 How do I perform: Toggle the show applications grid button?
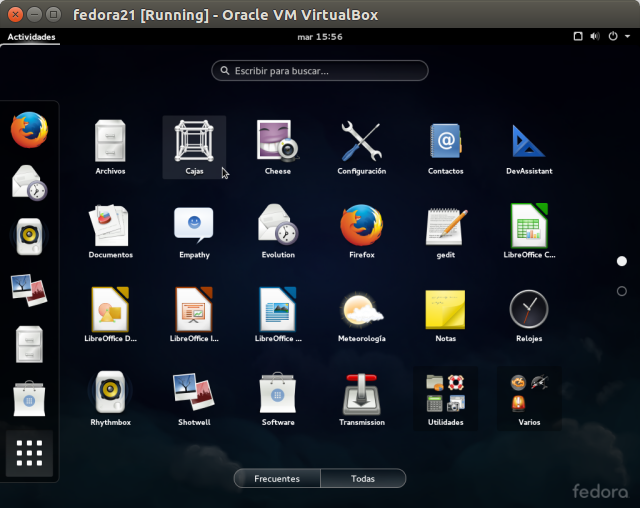pyautogui.click(x=29, y=453)
